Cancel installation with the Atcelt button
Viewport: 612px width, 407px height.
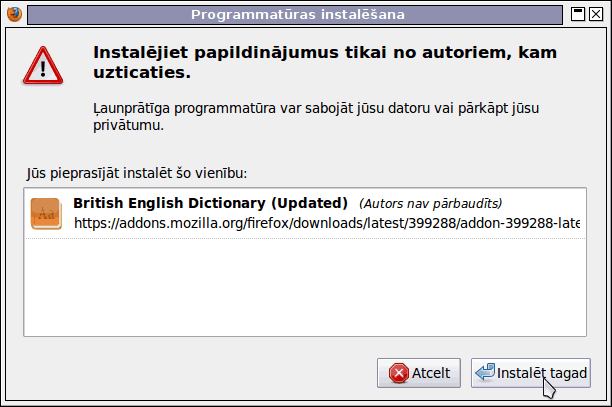tap(419, 373)
